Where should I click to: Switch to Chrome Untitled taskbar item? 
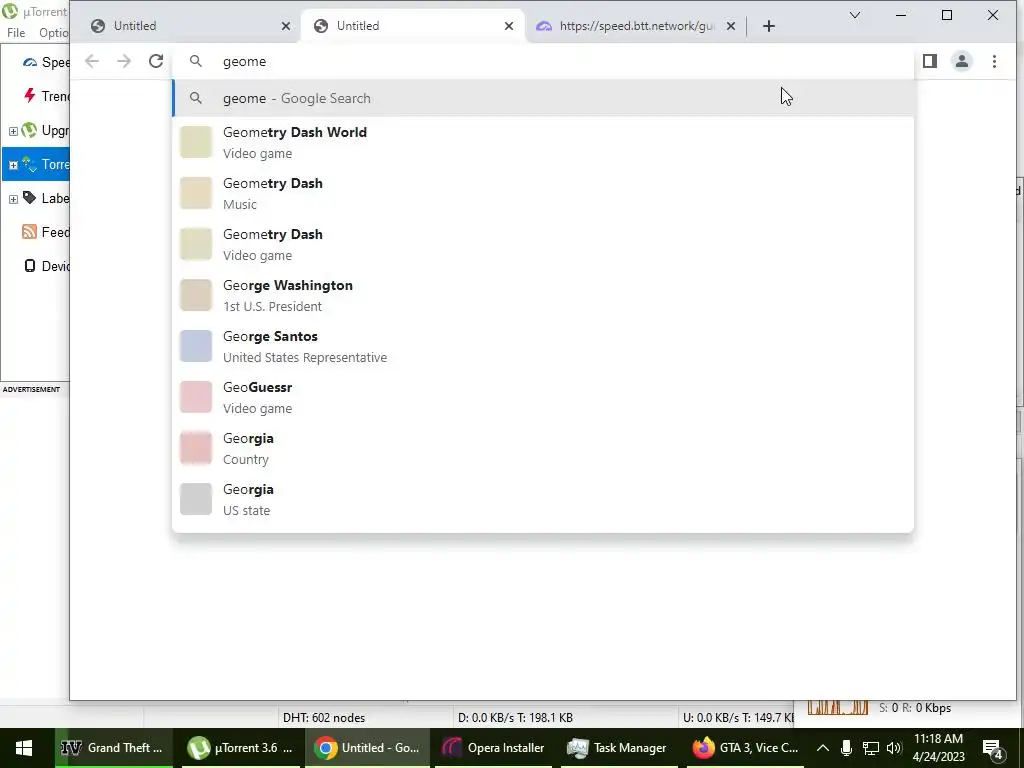coord(366,748)
